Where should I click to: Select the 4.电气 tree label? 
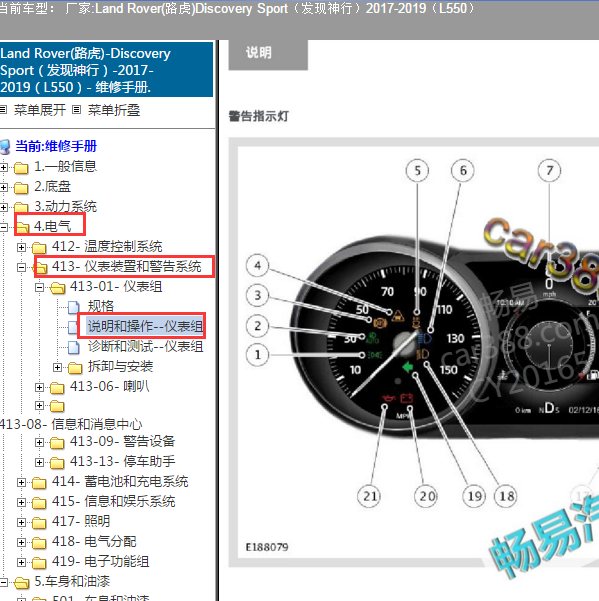tap(52, 226)
